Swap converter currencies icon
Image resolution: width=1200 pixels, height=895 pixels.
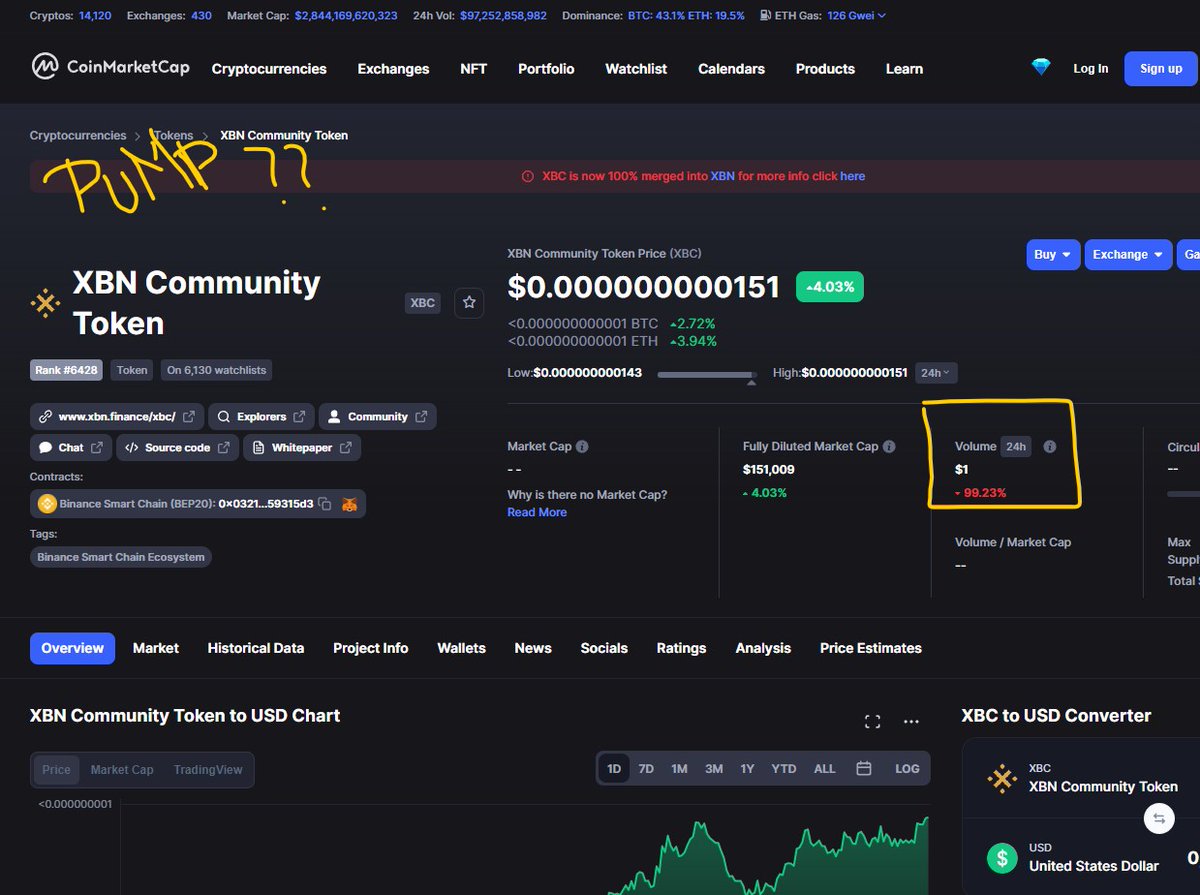[1159, 819]
